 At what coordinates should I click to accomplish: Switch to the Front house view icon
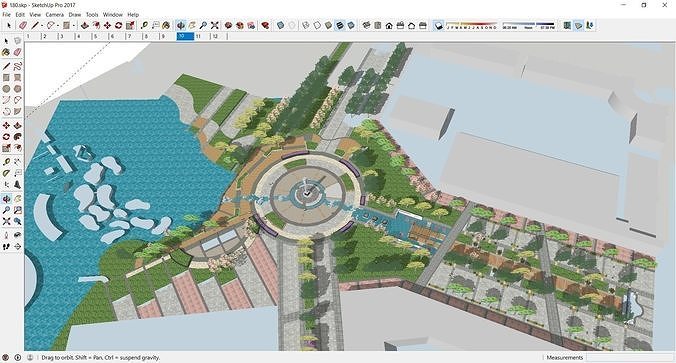(x=389, y=25)
